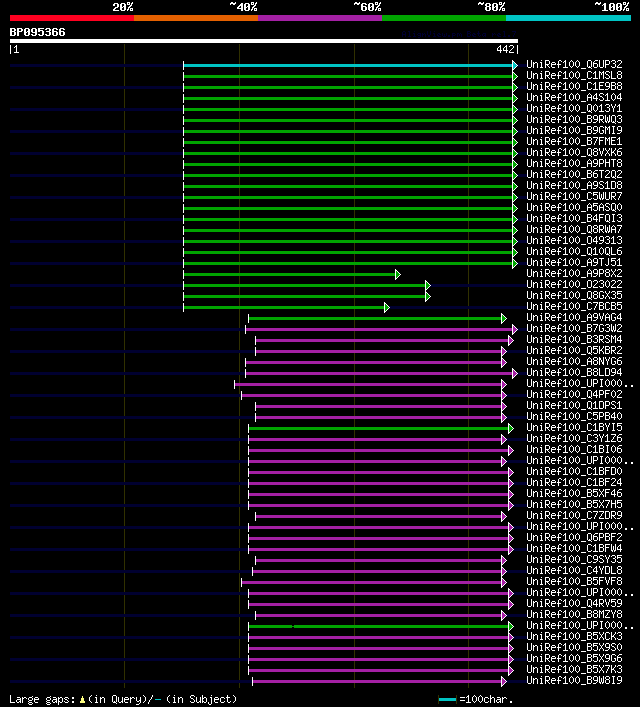
Task: Select the UniRef100_A9VAG4 label
Action: [574, 317]
